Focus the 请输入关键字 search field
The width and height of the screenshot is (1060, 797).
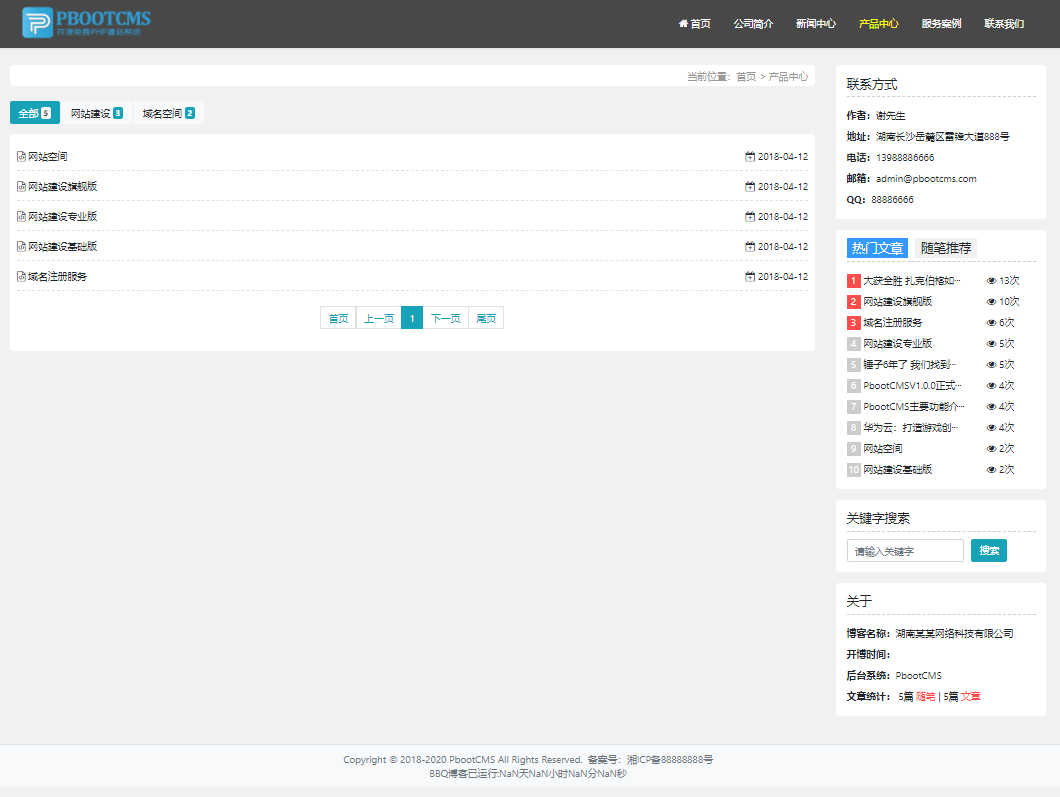[x=905, y=551]
